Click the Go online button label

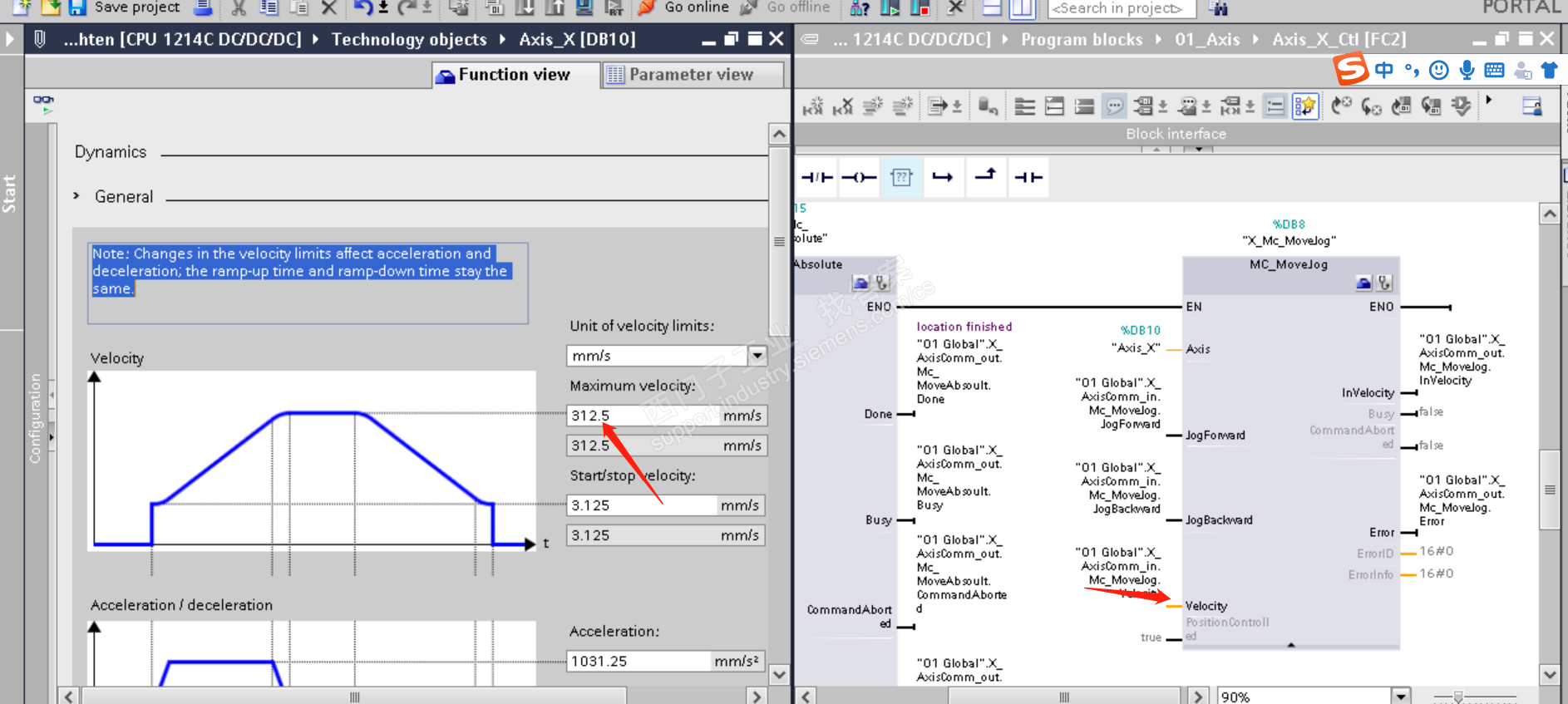697,7
